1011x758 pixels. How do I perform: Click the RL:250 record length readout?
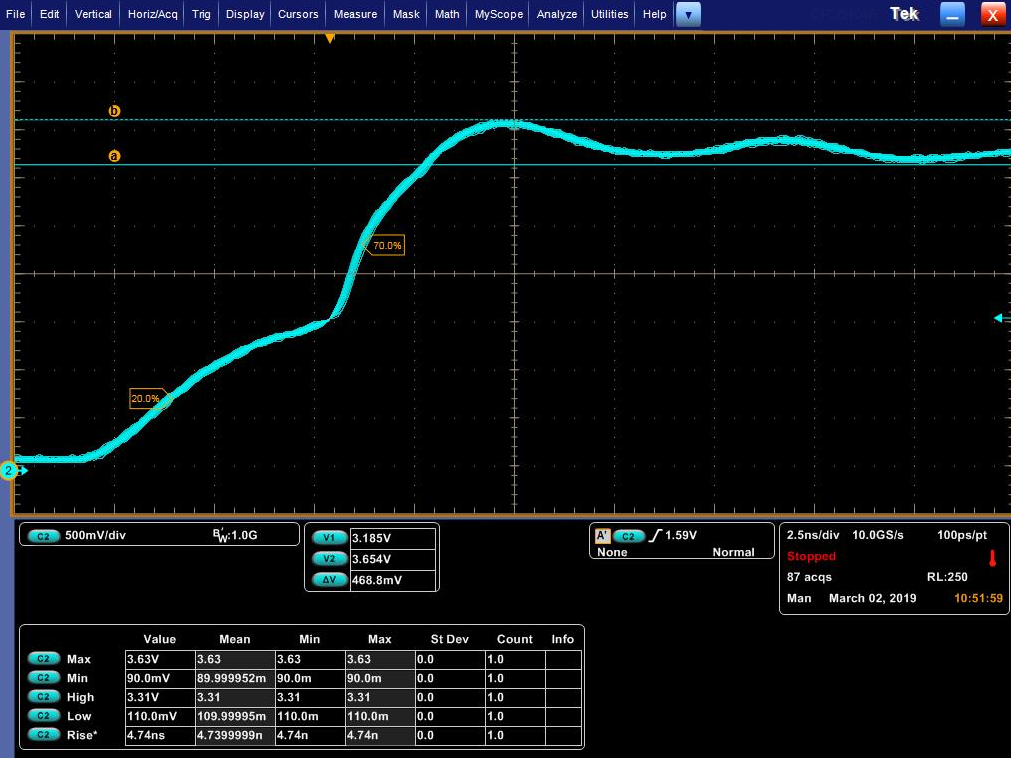pyautogui.click(x=947, y=577)
